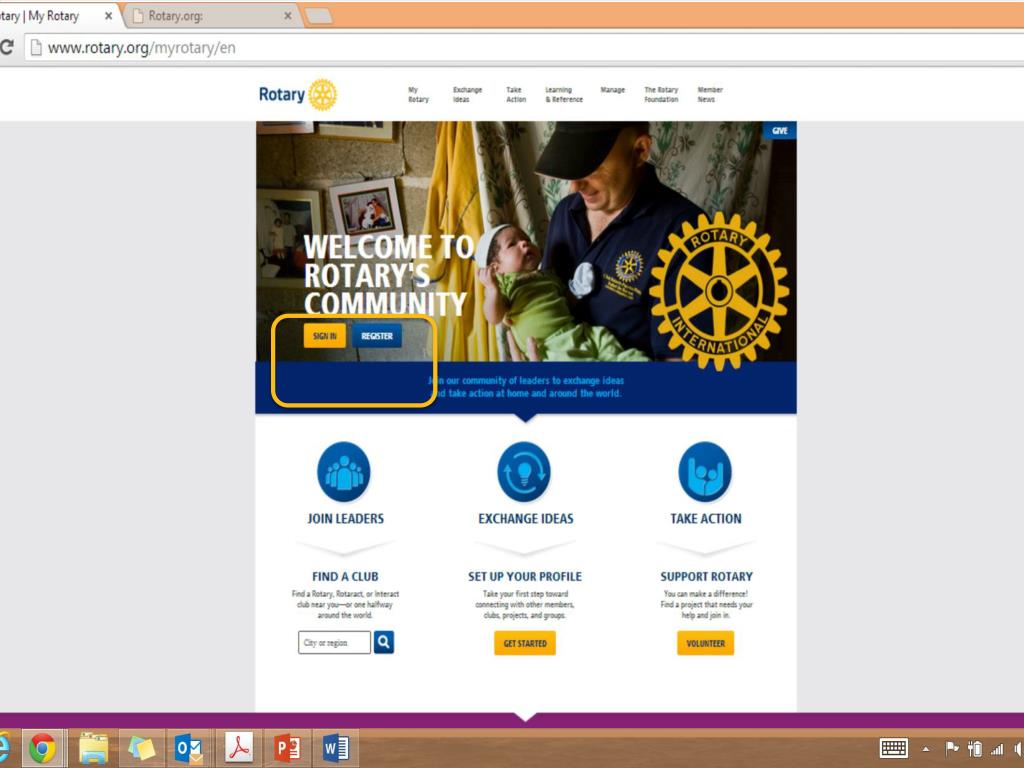Screen dimensions: 1024x768
Task: Close the My Rotary browser tab
Action: point(108,16)
